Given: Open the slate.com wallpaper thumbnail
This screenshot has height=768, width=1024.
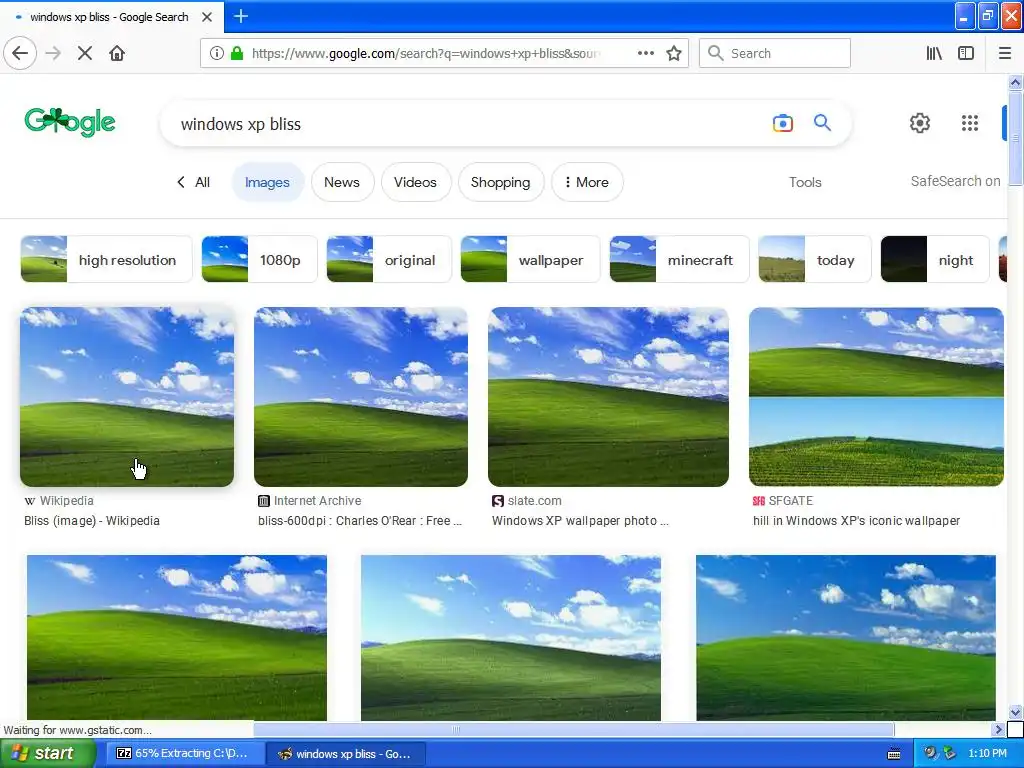Looking at the screenshot, I should [608, 397].
